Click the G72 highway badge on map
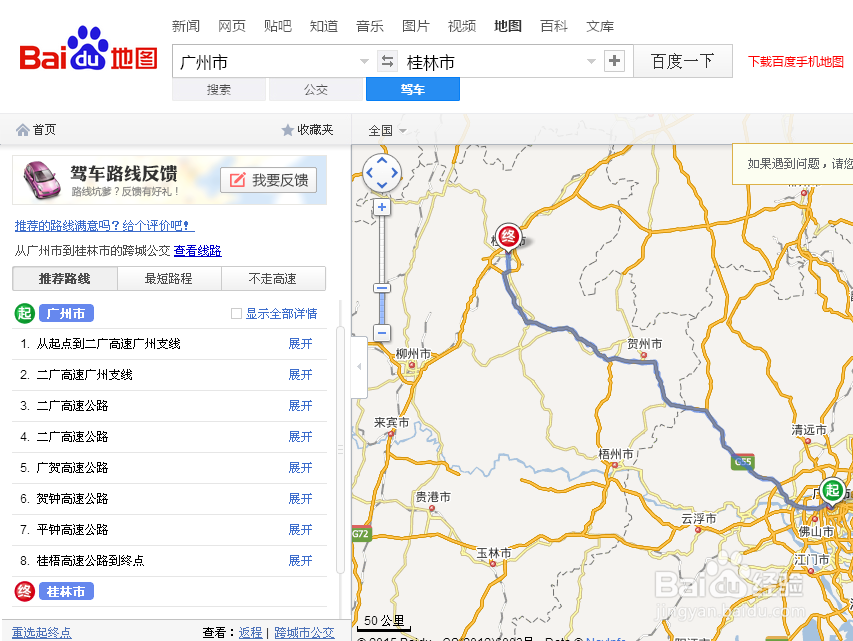853x641 pixels. pos(360,534)
